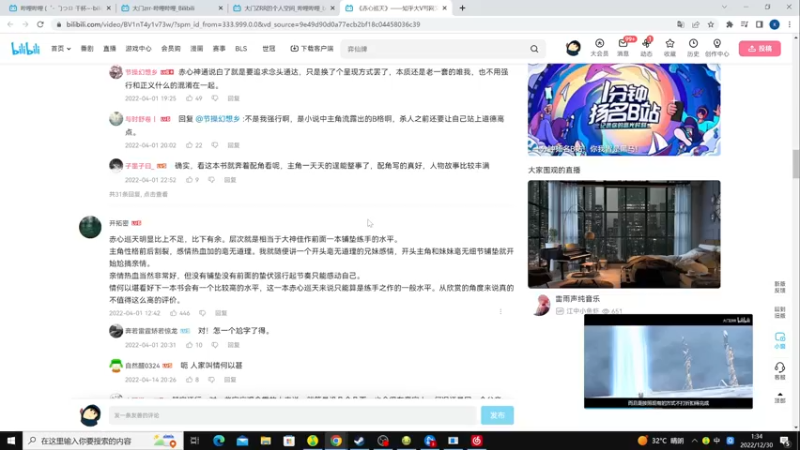Open the 创作中心 creator center icon

[x=717, y=47]
